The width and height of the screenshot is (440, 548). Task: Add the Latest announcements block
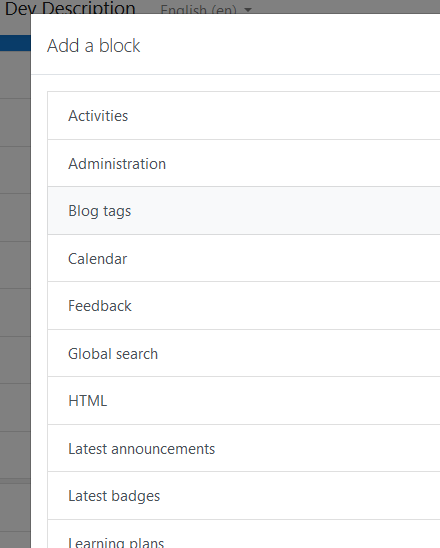[x=244, y=448]
